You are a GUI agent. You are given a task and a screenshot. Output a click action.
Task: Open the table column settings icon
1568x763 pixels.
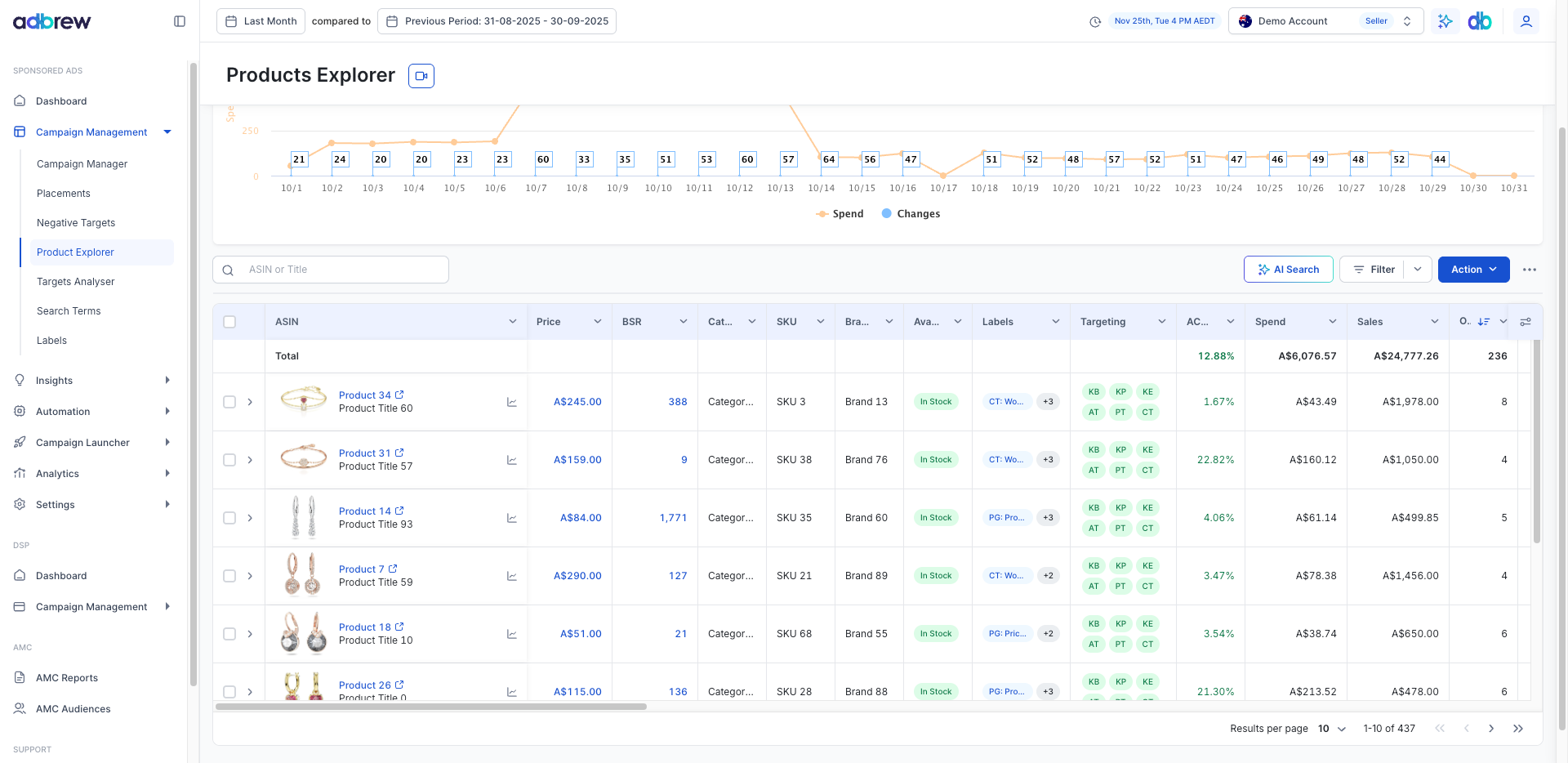tap(1525, 322)
